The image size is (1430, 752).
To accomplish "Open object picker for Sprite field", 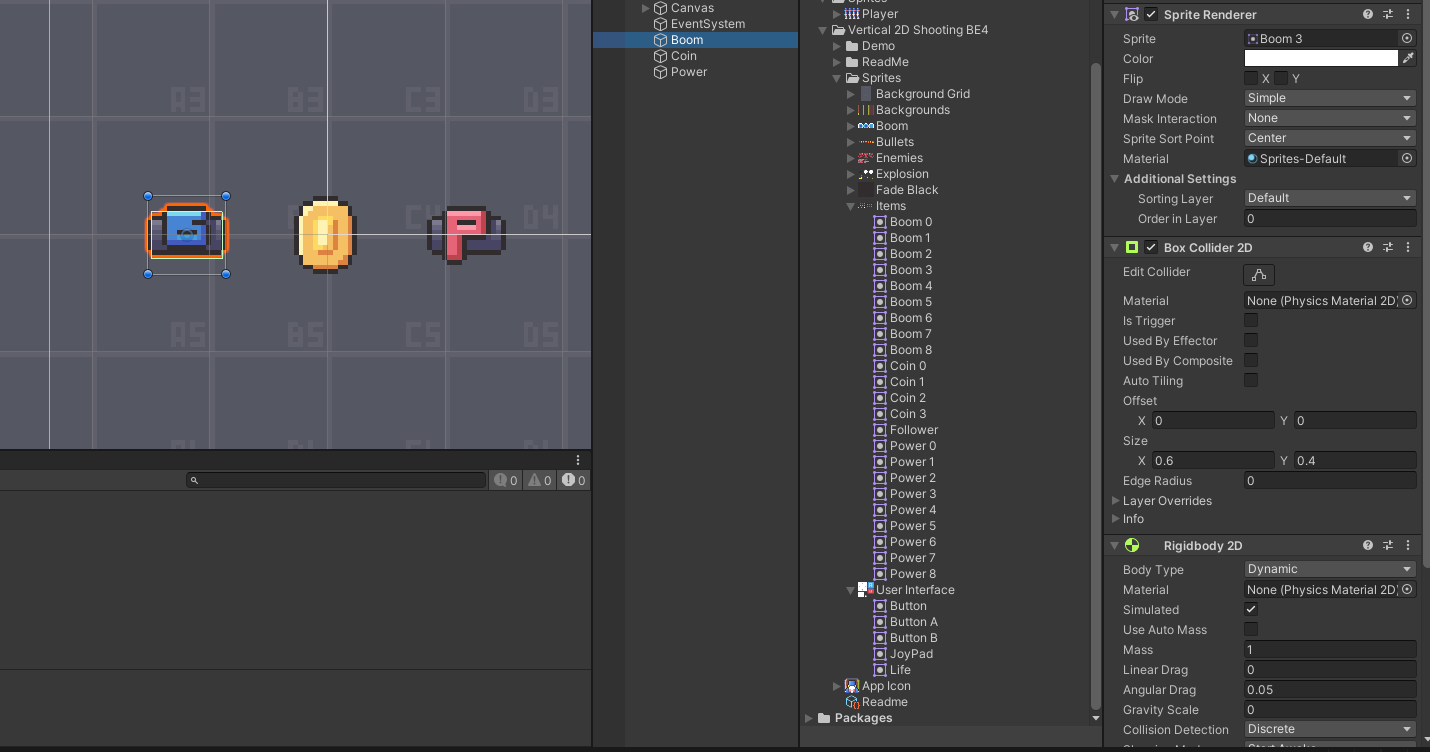I will (x=1407, y=38).
